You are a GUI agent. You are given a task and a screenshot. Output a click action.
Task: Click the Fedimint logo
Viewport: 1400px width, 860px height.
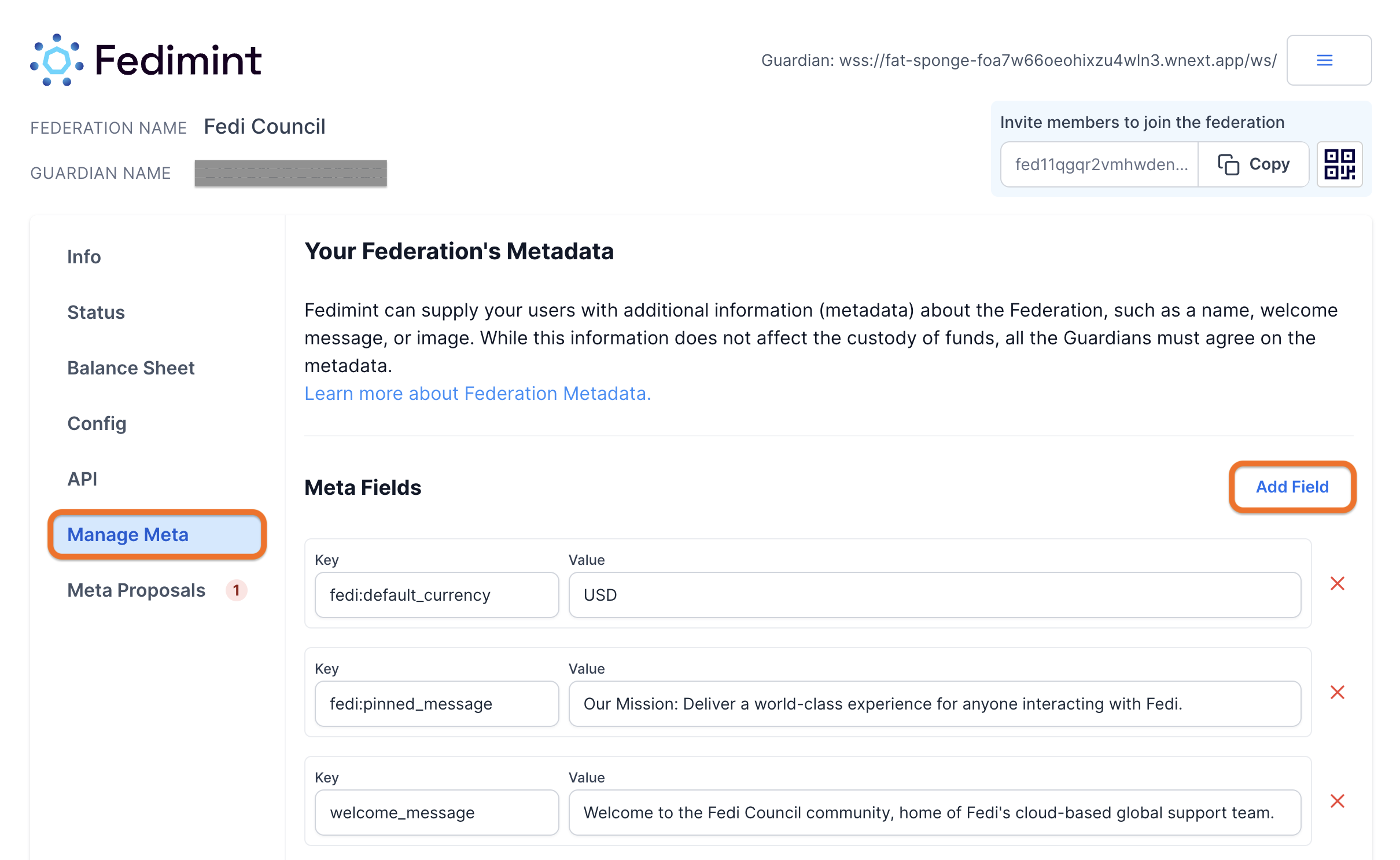tap(146, 60)
